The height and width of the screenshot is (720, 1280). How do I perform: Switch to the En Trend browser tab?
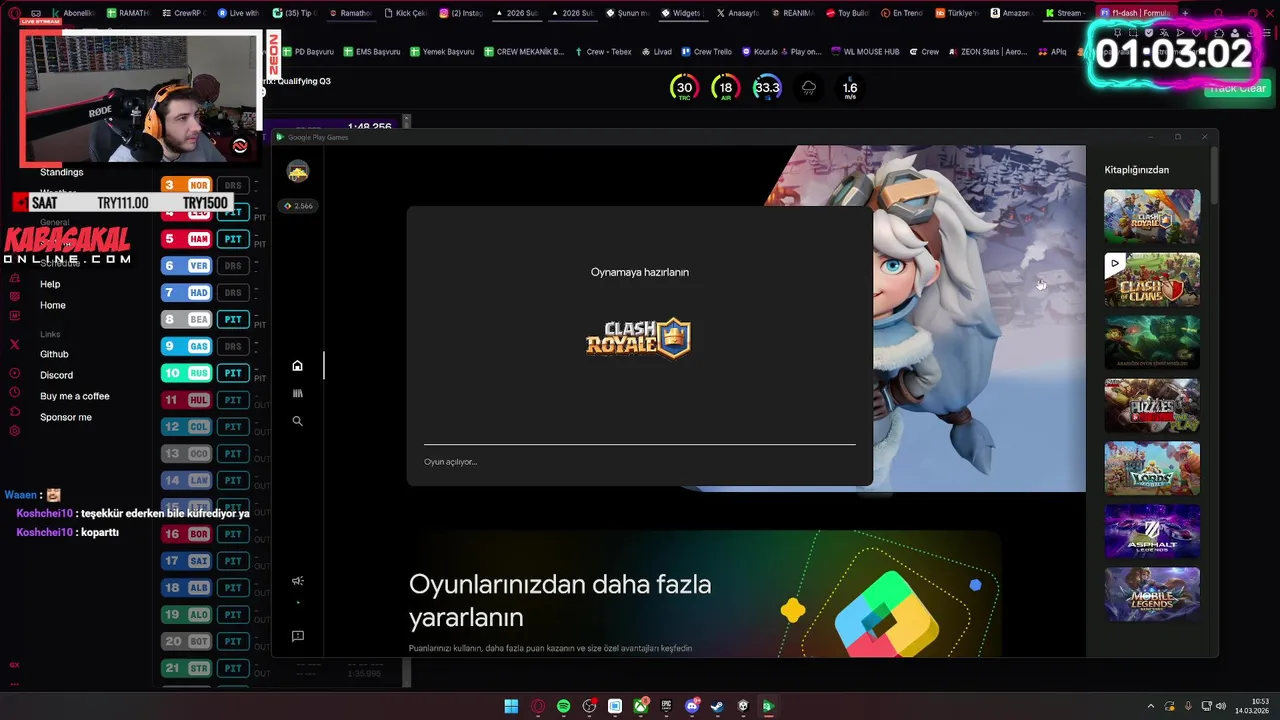coord(903,13)
